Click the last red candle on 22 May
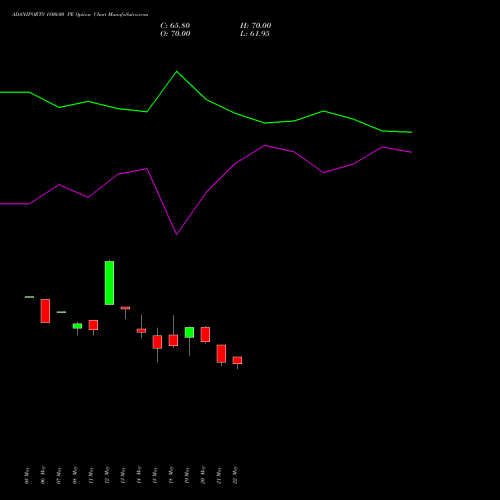Viewport: 500px width, 500px height. pyautogui.click(x=237, y=360)
